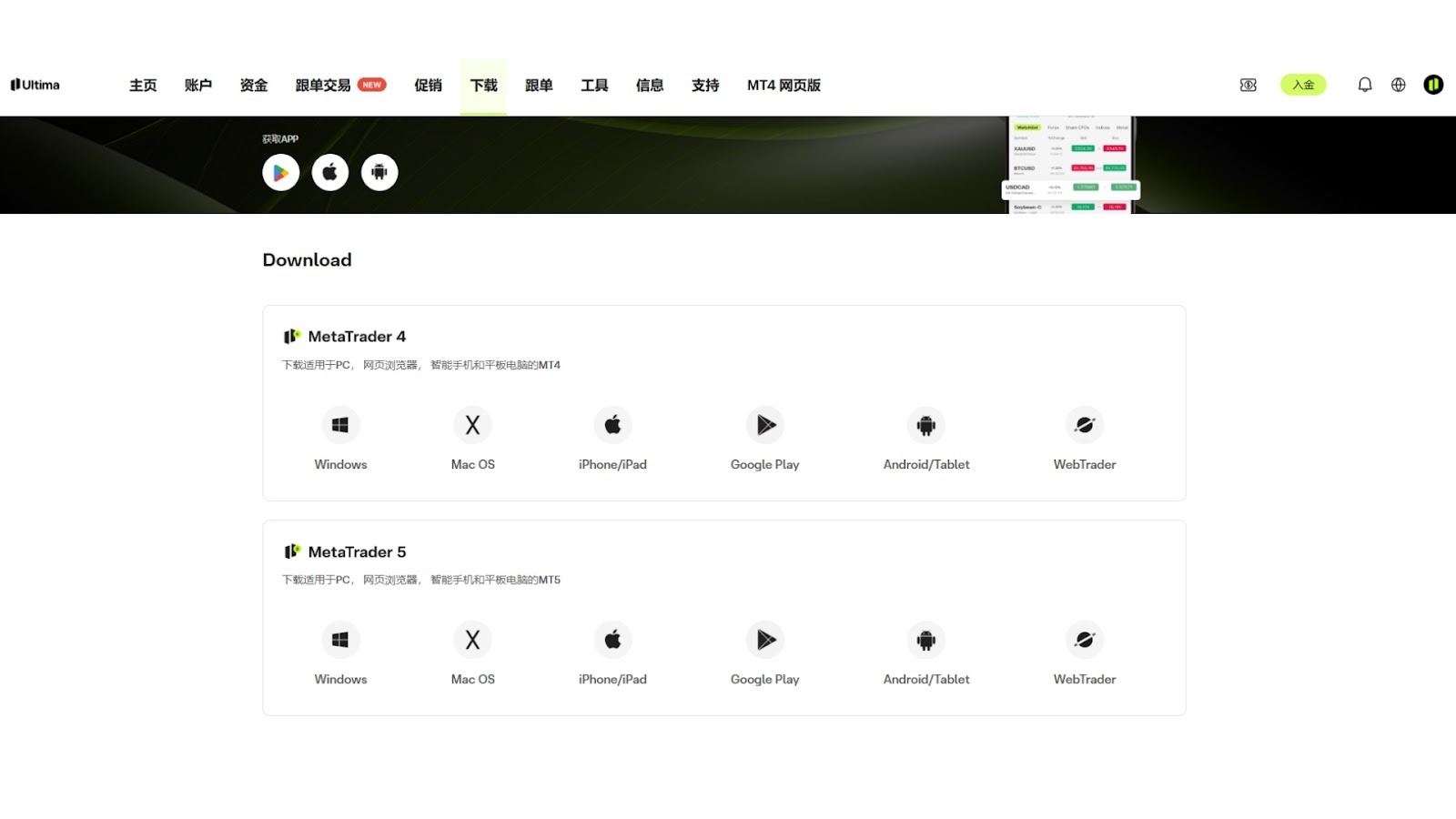Open the user profile avatar menu
This screenshot has width=1456, height=819.
[x=1433, y=85]
